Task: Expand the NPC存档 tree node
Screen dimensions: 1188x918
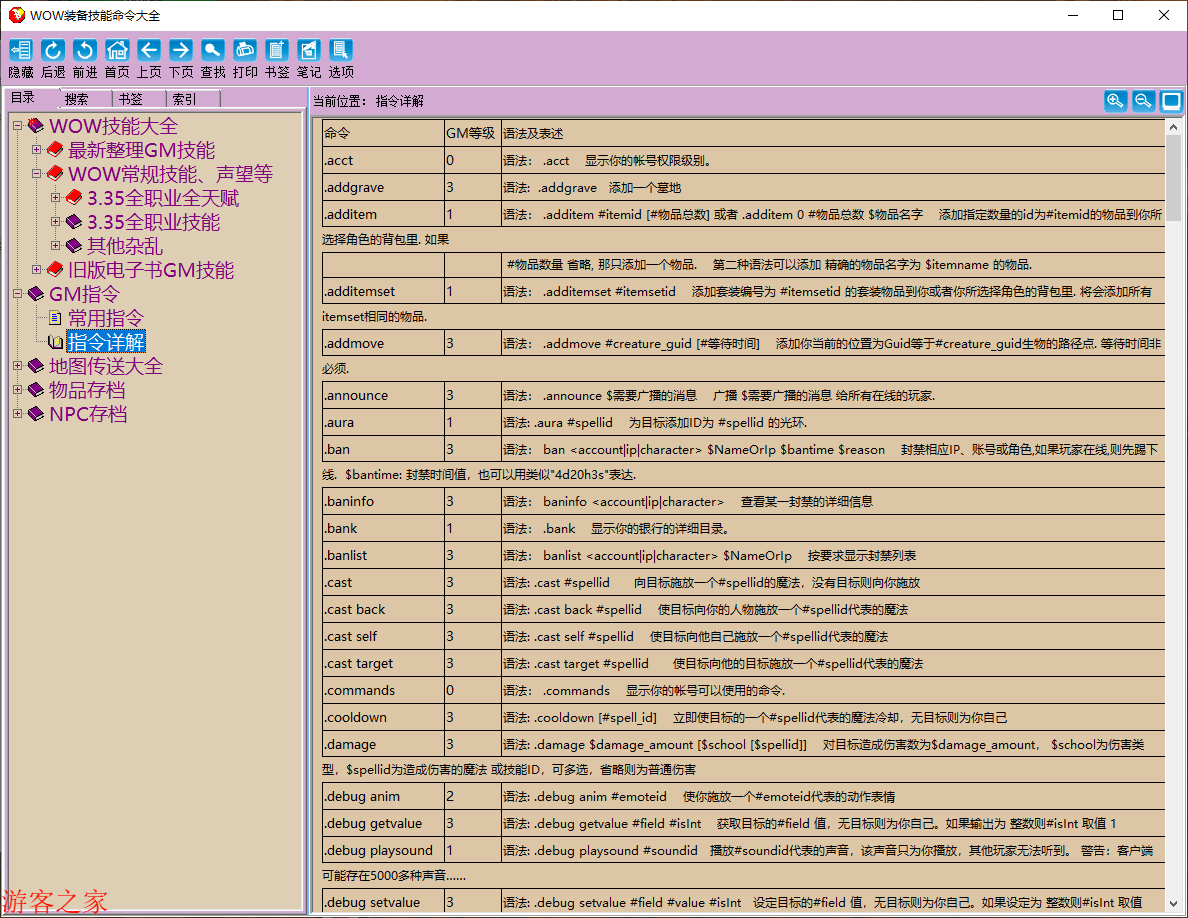Action: (18, 414)
